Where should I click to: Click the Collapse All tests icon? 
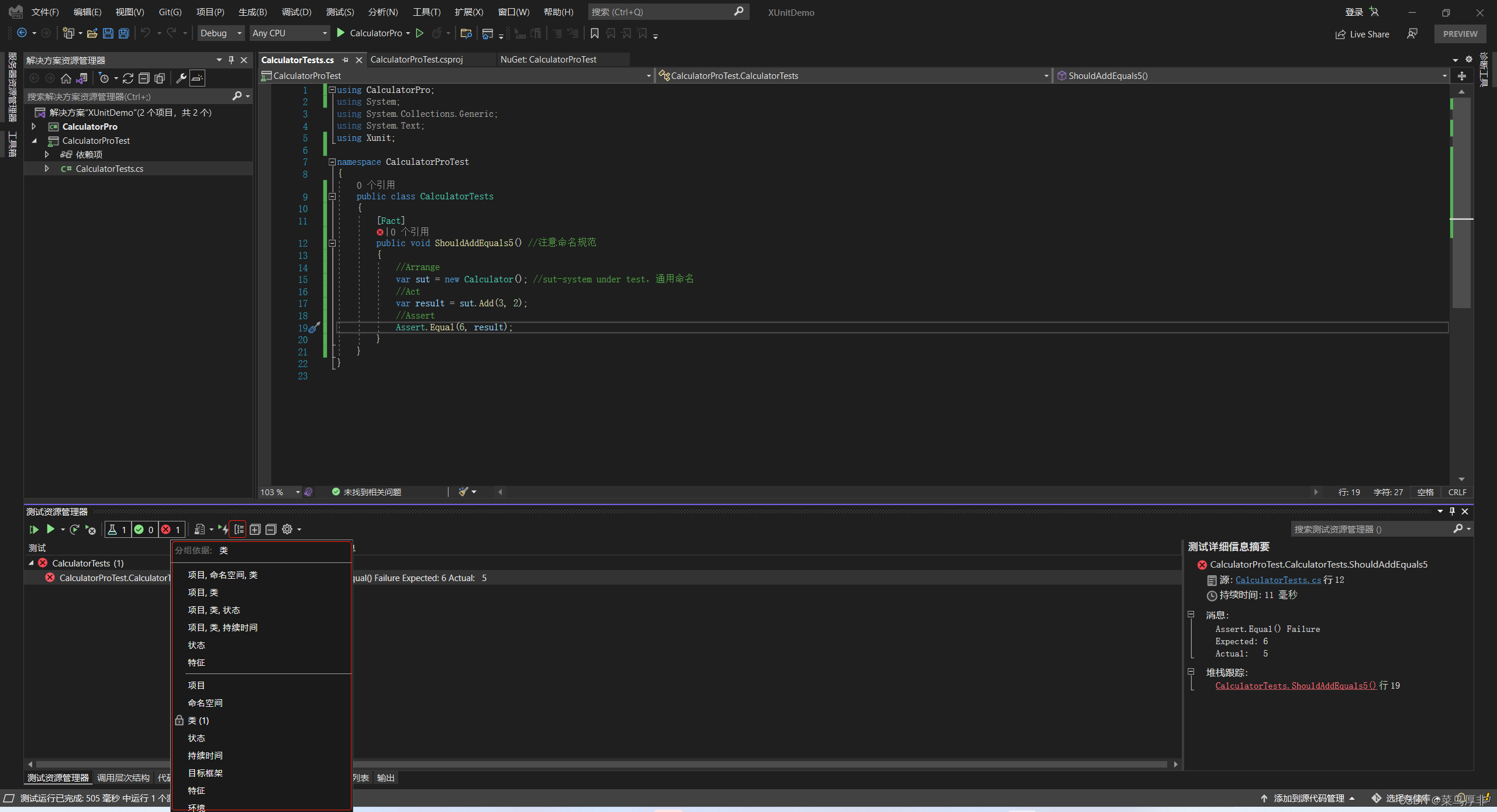tap(271, 529)
